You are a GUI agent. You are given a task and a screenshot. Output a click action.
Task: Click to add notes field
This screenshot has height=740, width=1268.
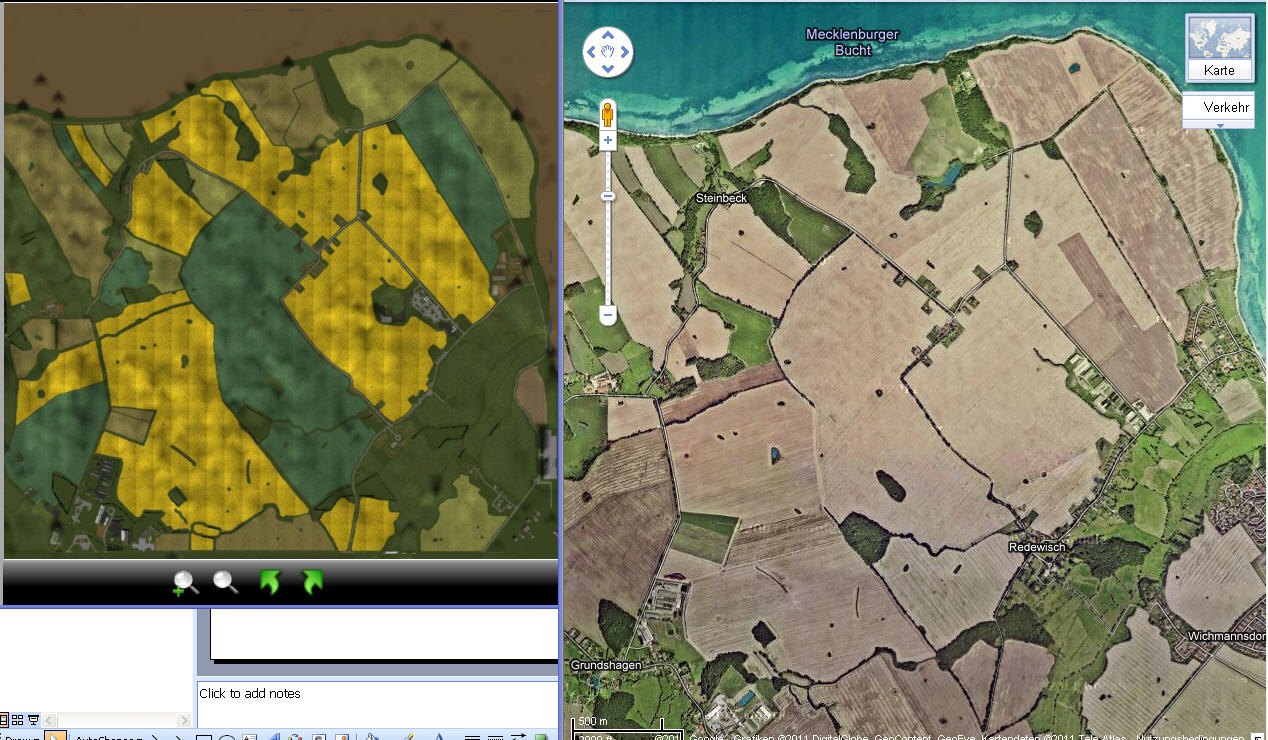[x=377, y=703]
